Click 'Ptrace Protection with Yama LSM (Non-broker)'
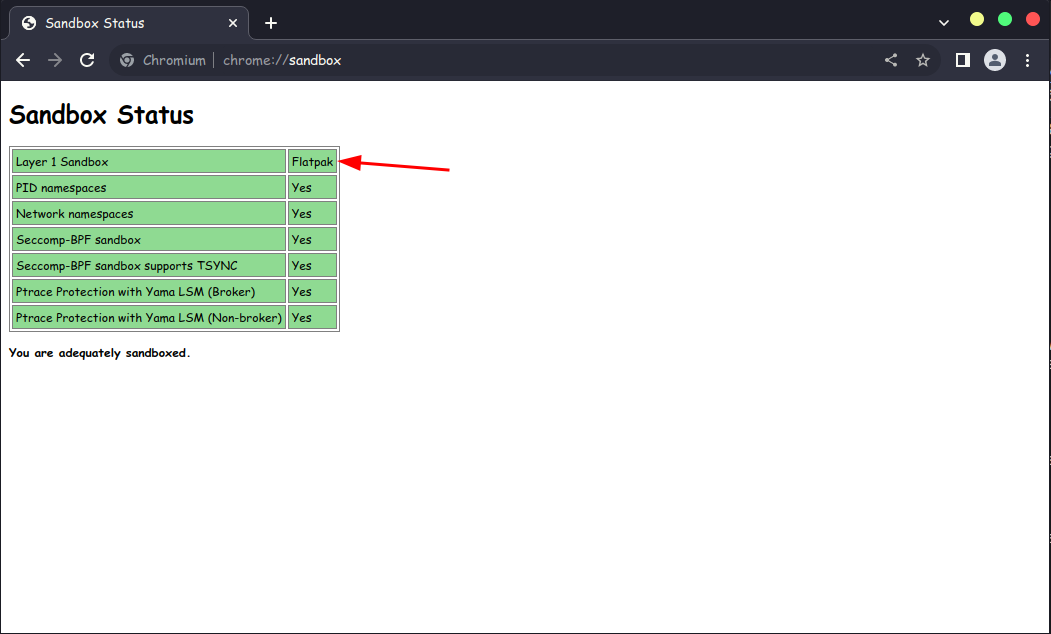The width and height of the screenshot is (1051, 634). (149, 318)
